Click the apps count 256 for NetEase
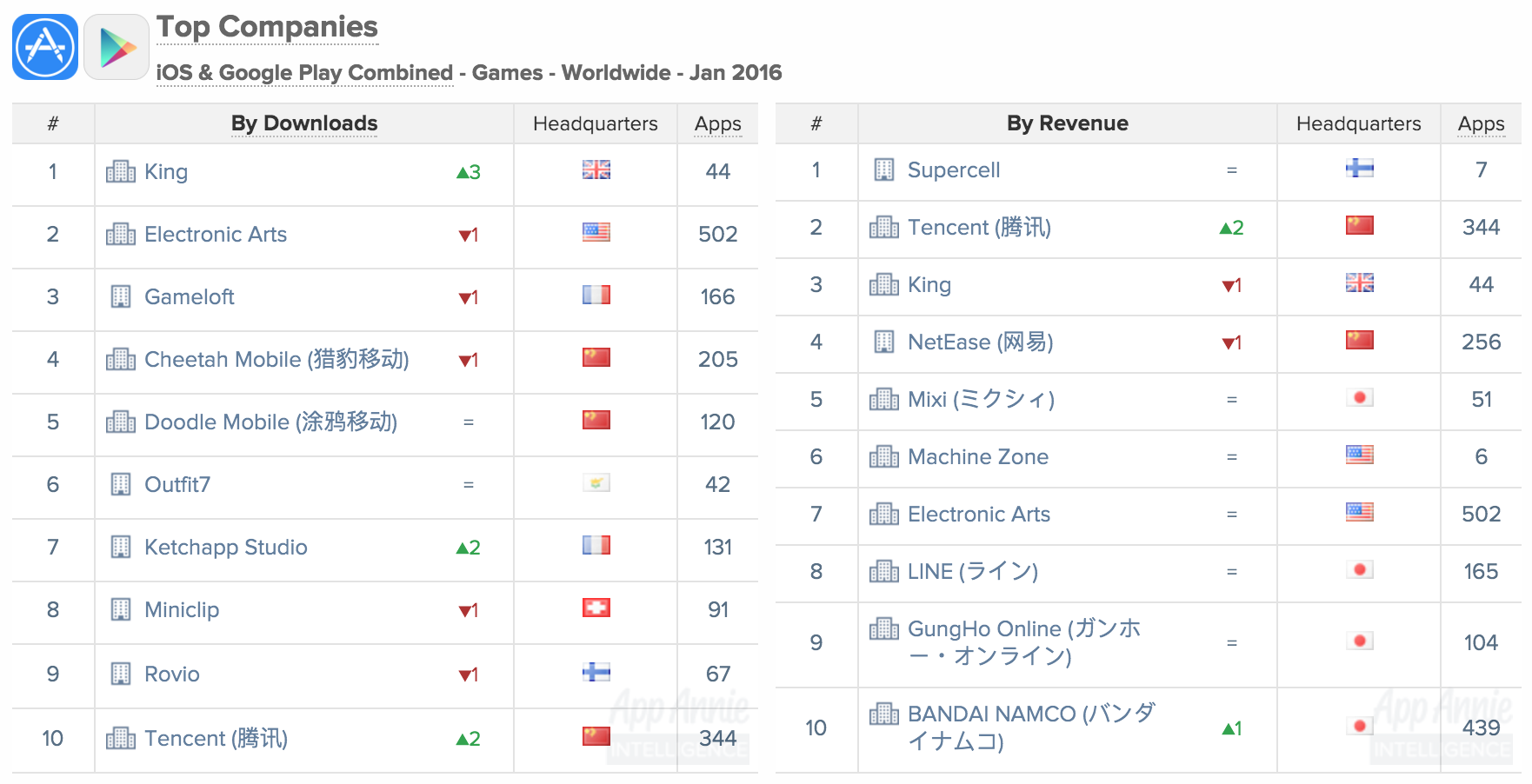Image resolution: width=1532 pixels, height=784 pixels. coord(1482,342)
